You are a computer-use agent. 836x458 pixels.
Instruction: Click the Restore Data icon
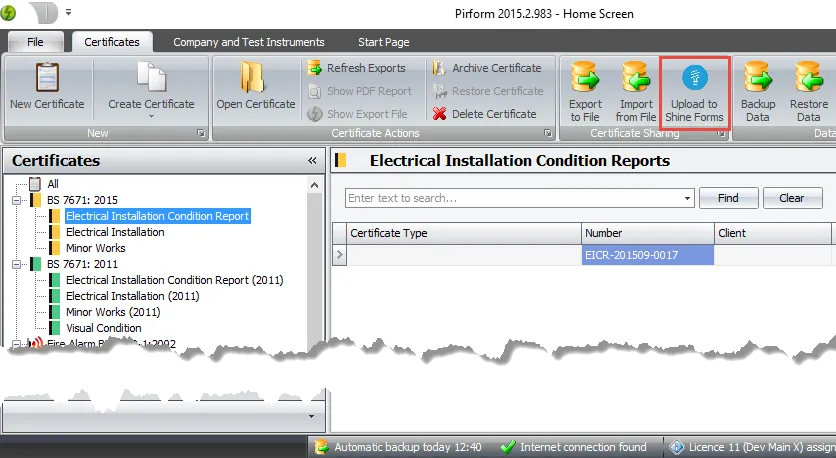[x=809, y=77]
